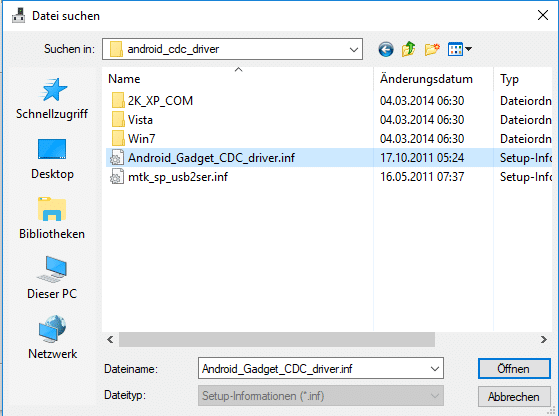Open Netzwerk location

(52, 338)
